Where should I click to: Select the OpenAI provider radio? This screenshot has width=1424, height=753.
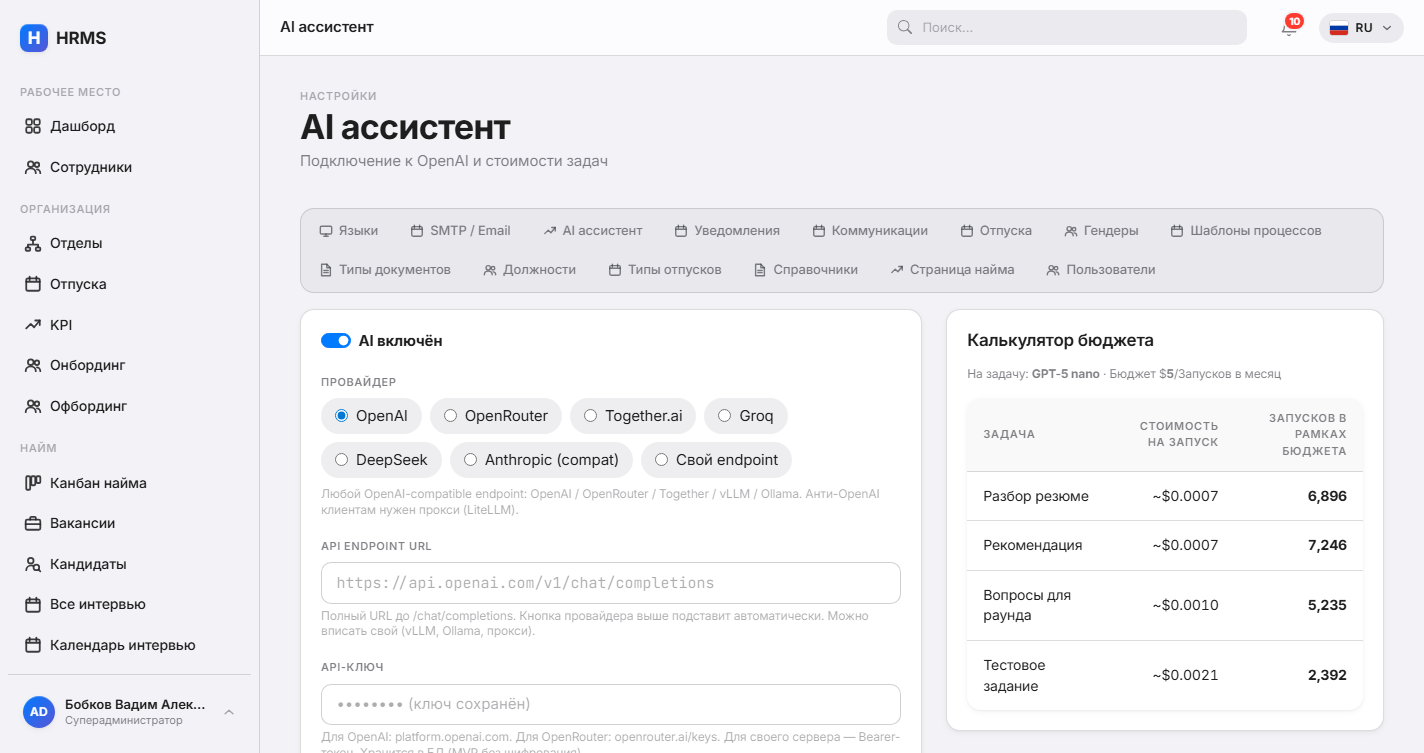pyautogui.click(x=342, y=416)
